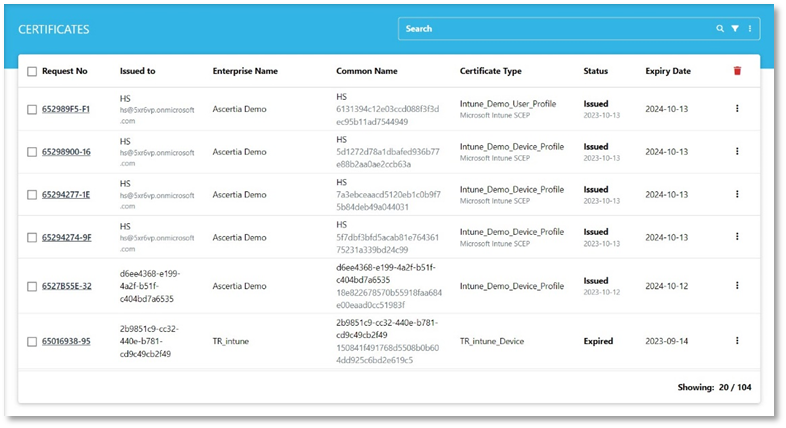Click the red delete trash icon
Image resolution: width=786 pixels, height=428 pixels.
tap(737, 71)
